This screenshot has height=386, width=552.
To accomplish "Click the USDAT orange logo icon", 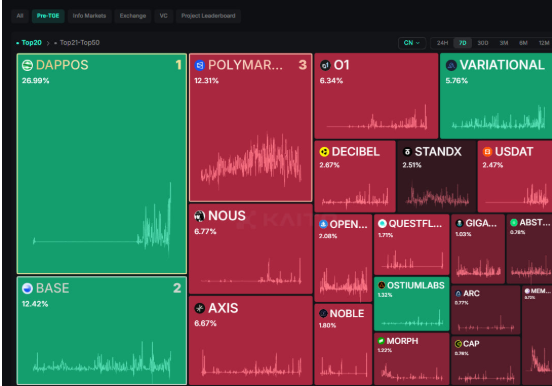I will (x=487, y=152).
